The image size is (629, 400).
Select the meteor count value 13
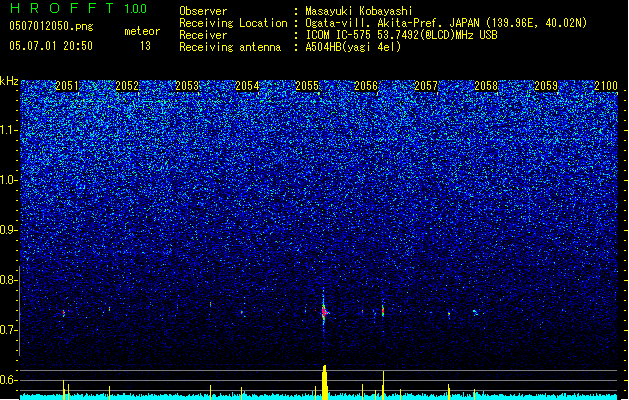point(145,46)
